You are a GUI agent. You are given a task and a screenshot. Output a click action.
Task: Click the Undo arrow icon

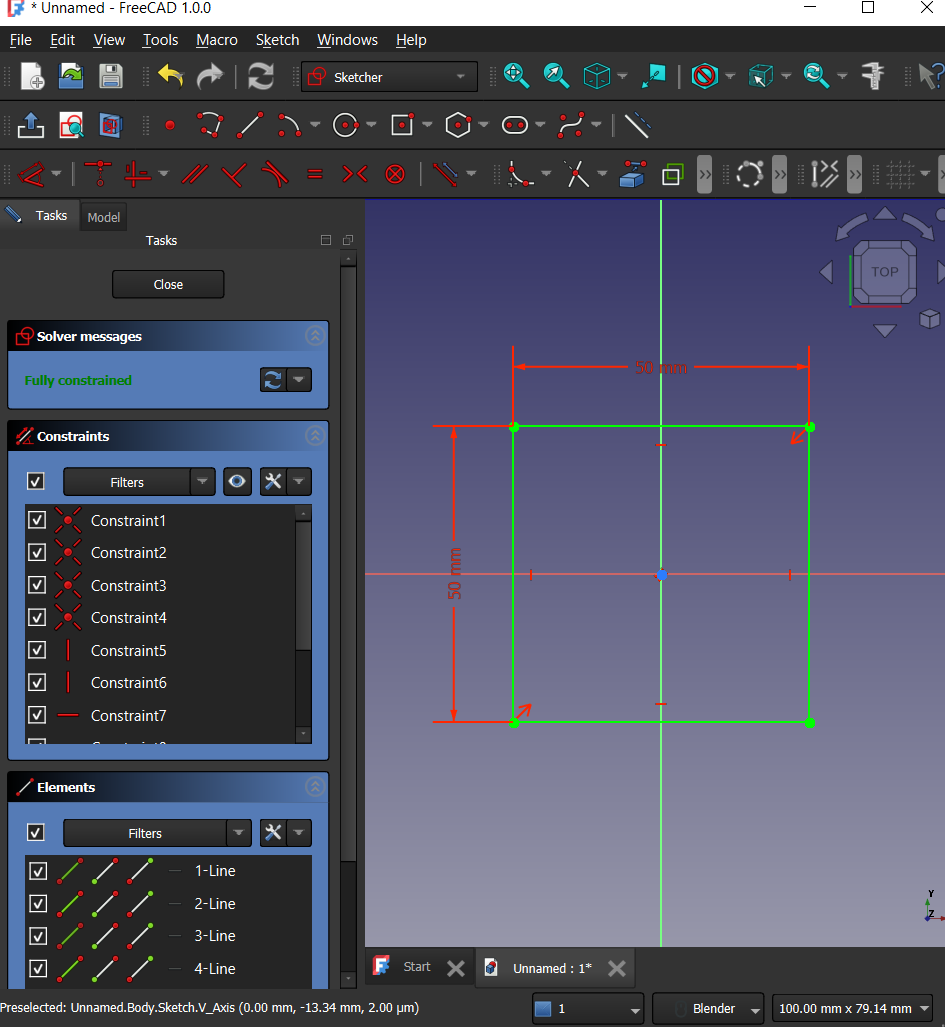(x=171, y=77)
